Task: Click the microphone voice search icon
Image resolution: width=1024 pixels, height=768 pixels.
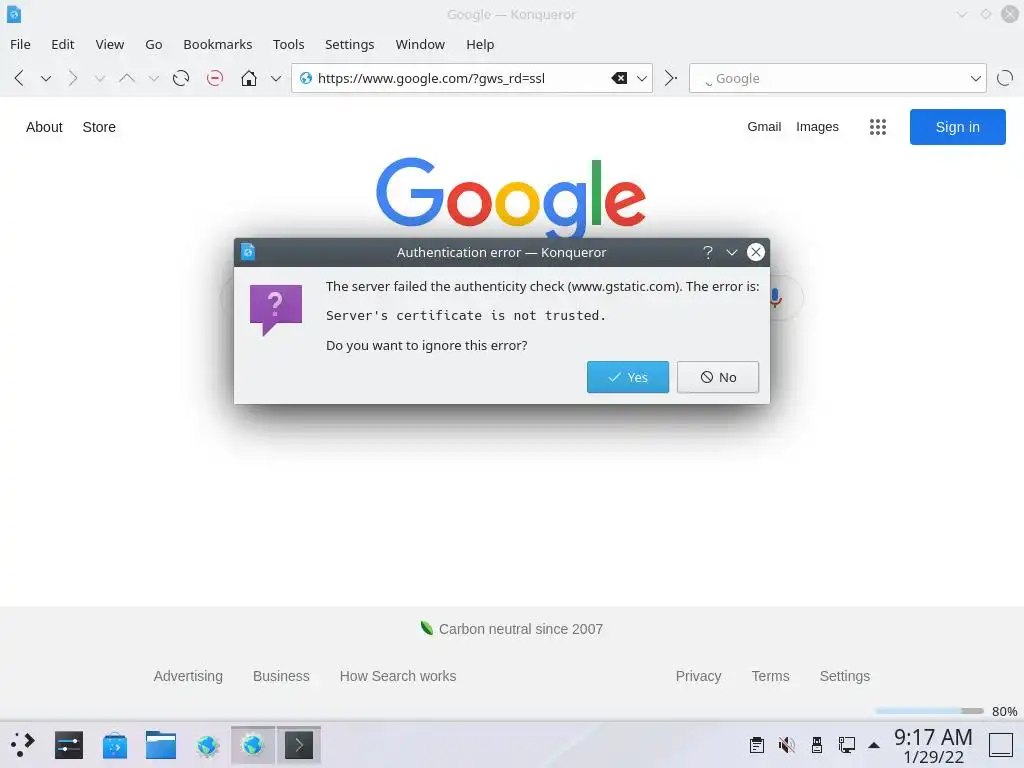Action: tap(776, 298)
